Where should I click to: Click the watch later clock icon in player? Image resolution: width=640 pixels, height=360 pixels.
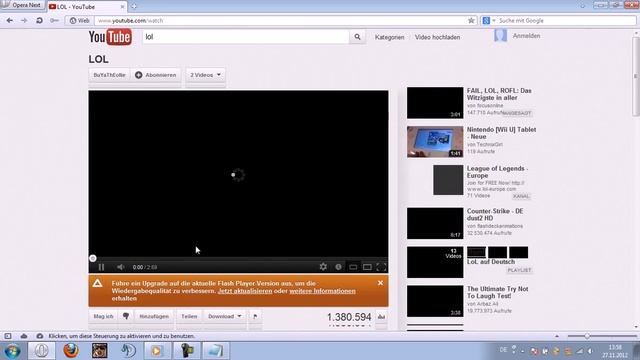click(x=338, y=267)
